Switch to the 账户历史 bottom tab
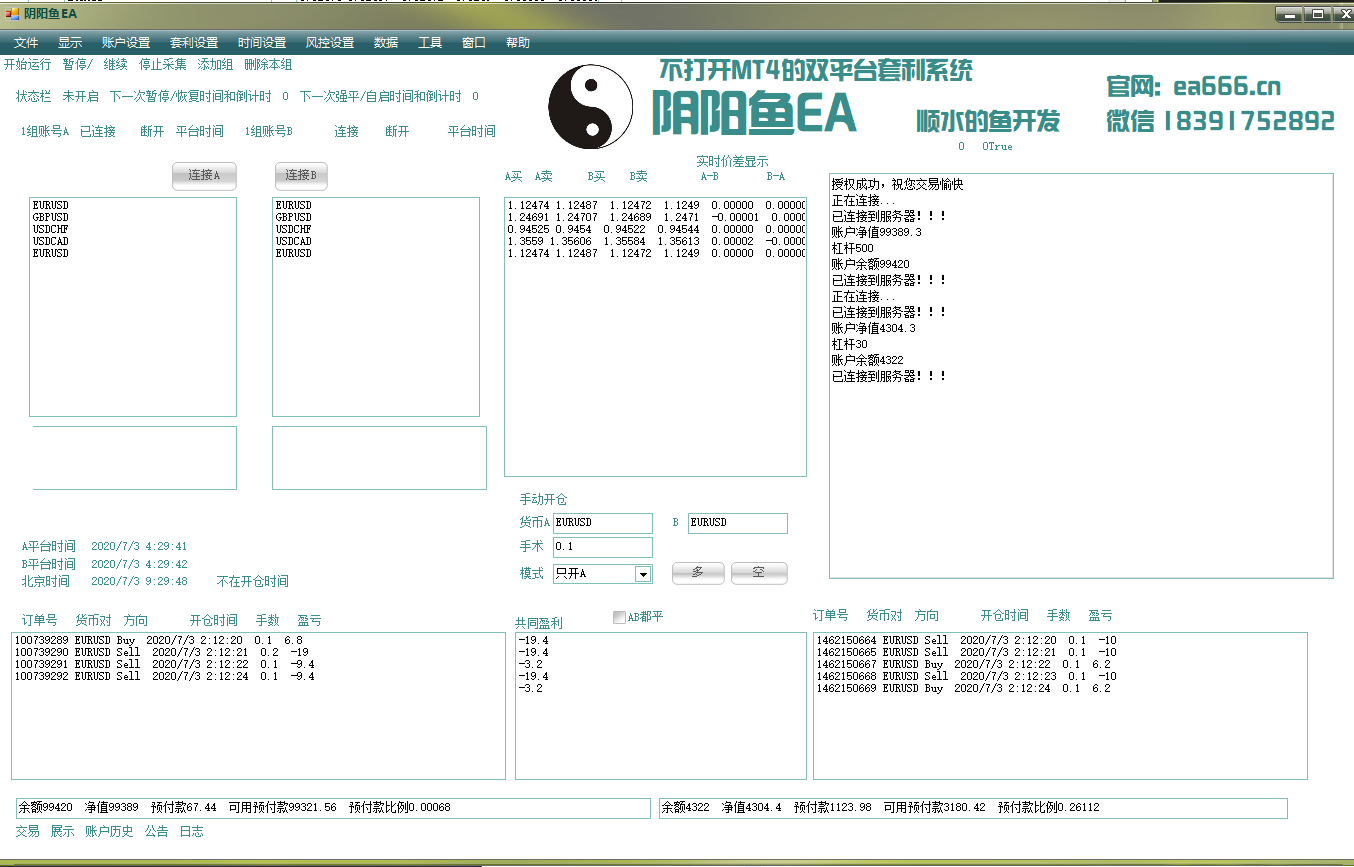 coord(109,831)
